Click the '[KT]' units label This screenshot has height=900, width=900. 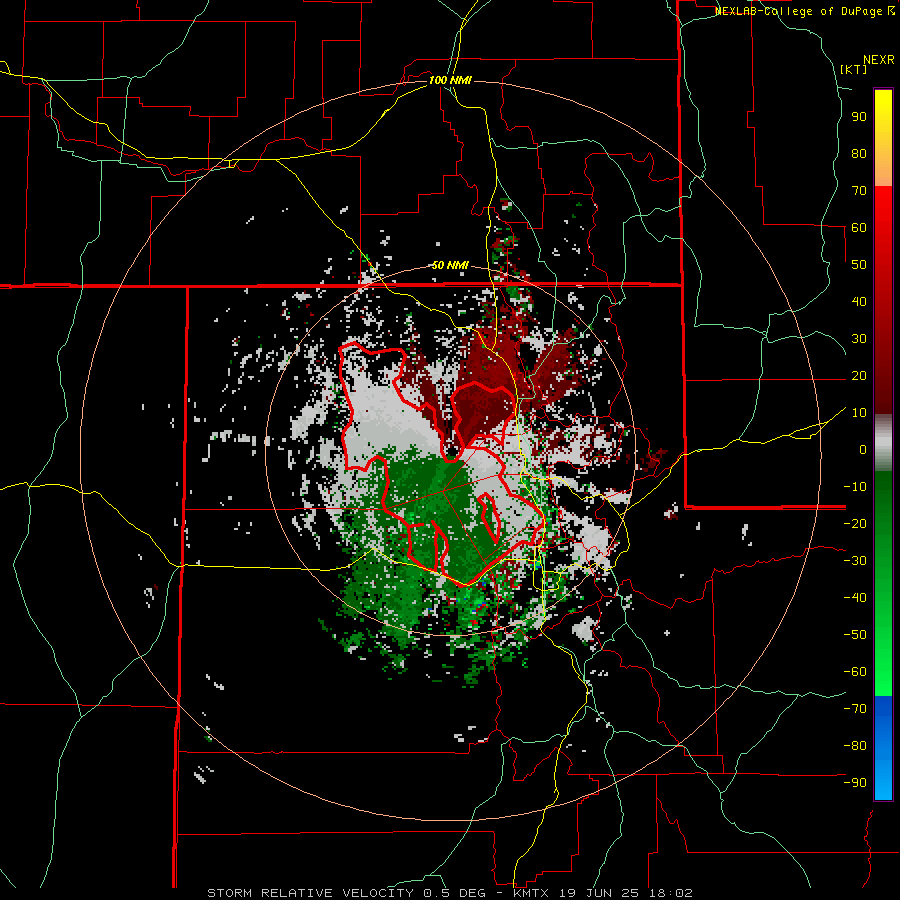coord(853,69)
